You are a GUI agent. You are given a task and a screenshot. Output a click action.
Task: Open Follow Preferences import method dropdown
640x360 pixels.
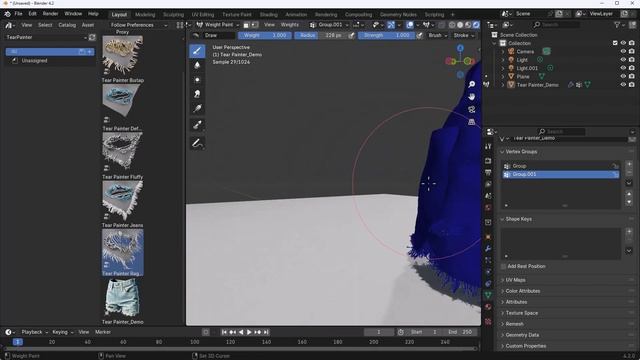pyautogui.click(x=138, y=25)
